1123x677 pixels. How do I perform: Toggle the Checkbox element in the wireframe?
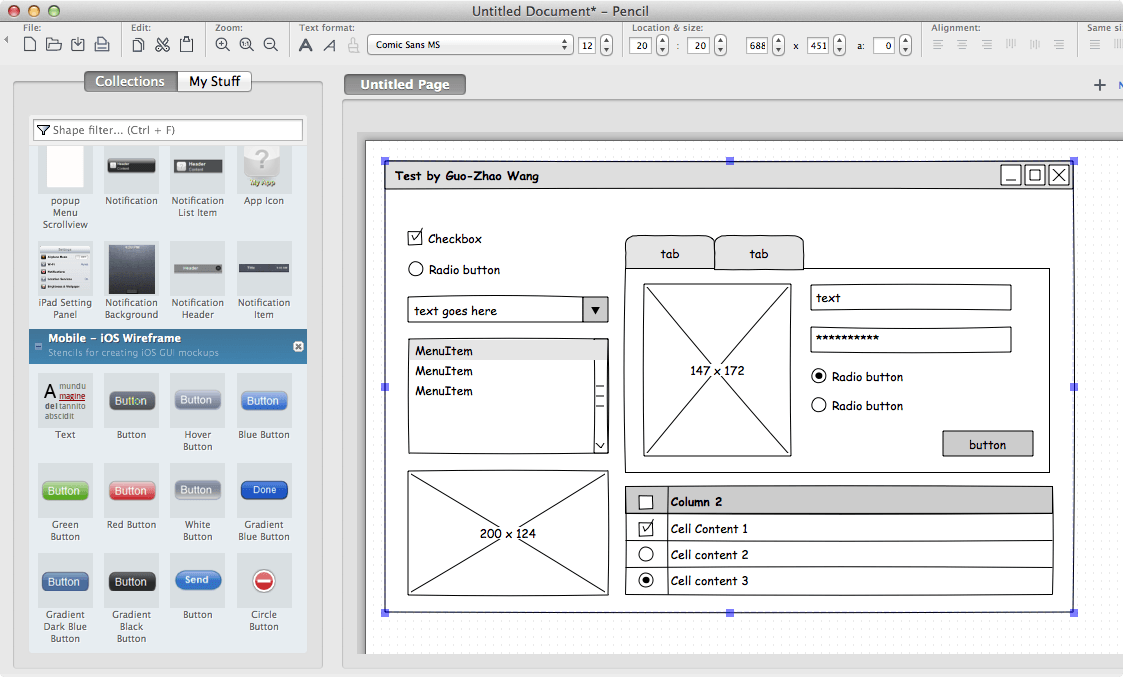click(416, 237)
